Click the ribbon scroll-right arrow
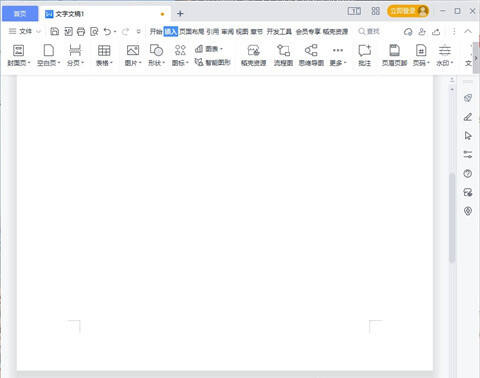The height and width of the screenshot is (378, 480). [x=476, y=58]
